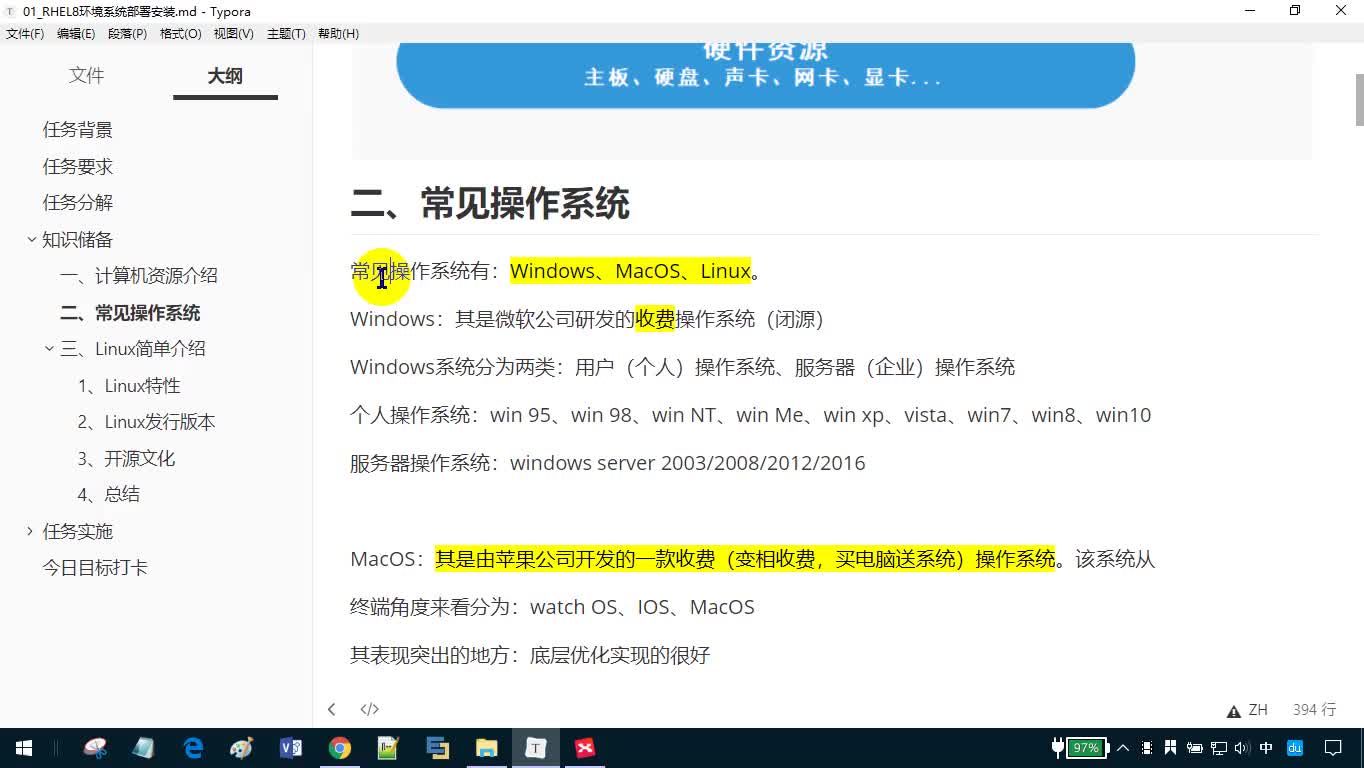Switch sidebar to 文件 tab
Image resolution: width=1364 pixels, height=768 pixels.
click(87, 76)
